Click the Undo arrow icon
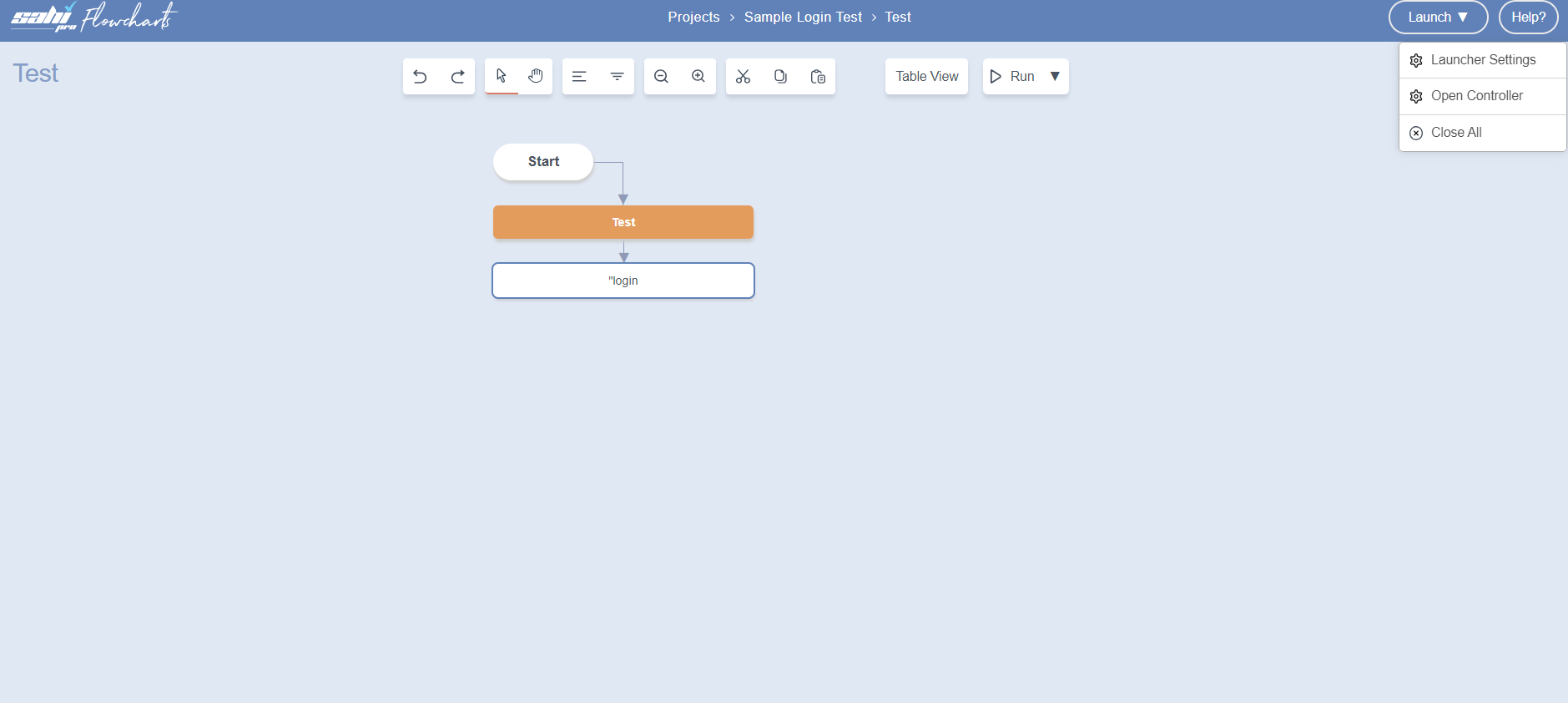The height and width of the screenshot is (703, 1568). click(x=421, y=77)
